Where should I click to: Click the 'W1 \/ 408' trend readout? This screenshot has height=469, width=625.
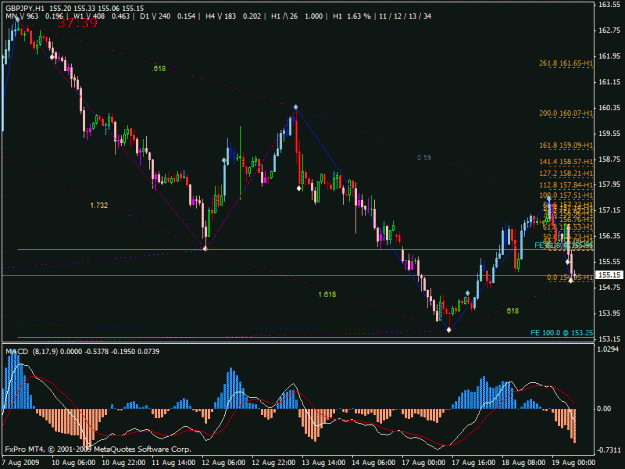89,16
